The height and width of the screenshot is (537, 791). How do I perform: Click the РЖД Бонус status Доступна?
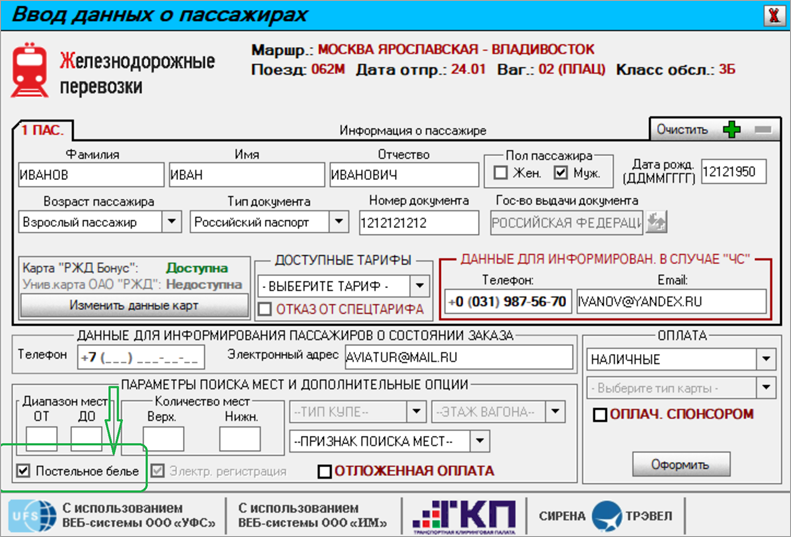pos(197,268)
